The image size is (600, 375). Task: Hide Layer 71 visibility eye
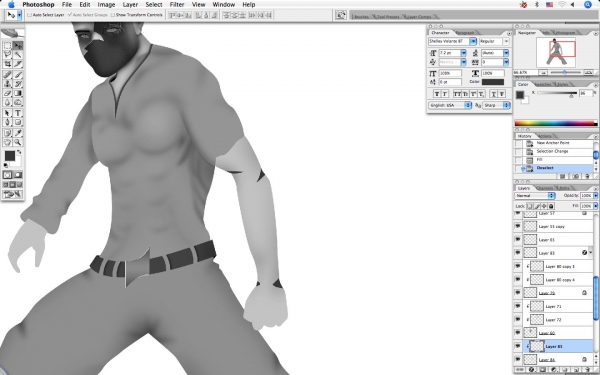[518, 306]
